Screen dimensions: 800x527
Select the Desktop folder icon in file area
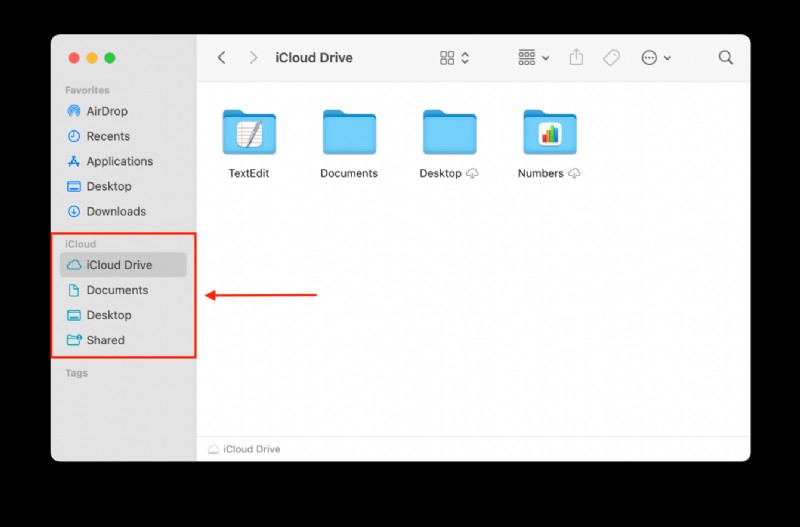pos(449,132)
